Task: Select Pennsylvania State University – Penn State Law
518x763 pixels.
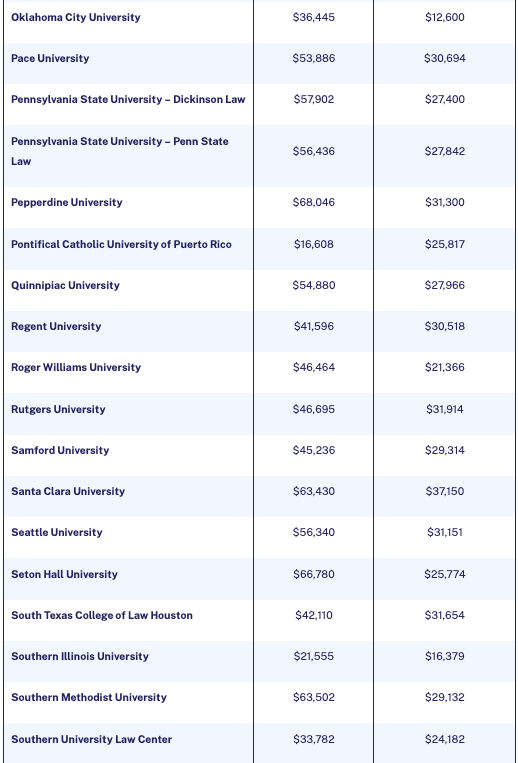Action: point(120,151)
